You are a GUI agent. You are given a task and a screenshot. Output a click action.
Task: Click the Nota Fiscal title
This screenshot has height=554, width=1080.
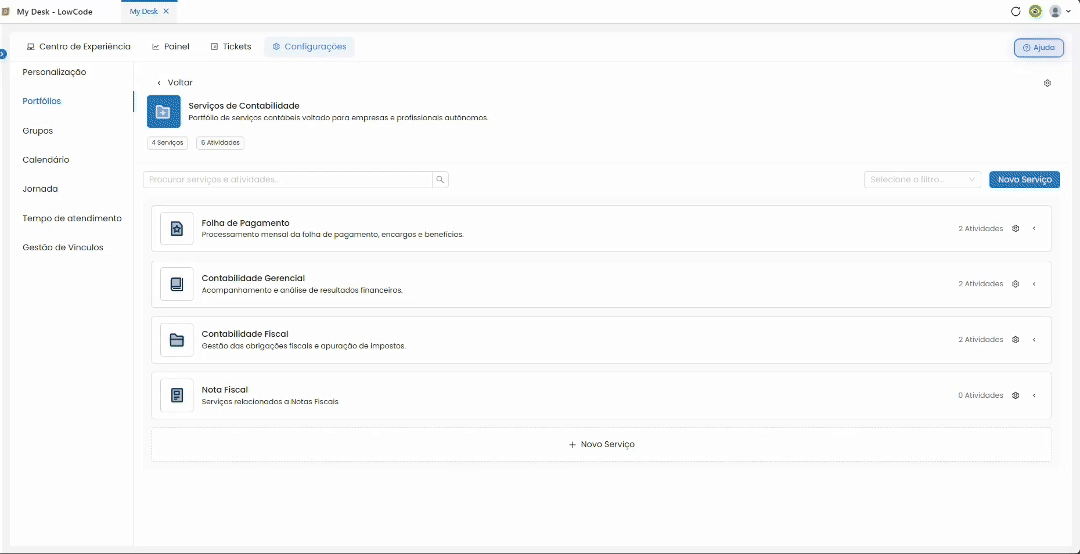point(225,389)
